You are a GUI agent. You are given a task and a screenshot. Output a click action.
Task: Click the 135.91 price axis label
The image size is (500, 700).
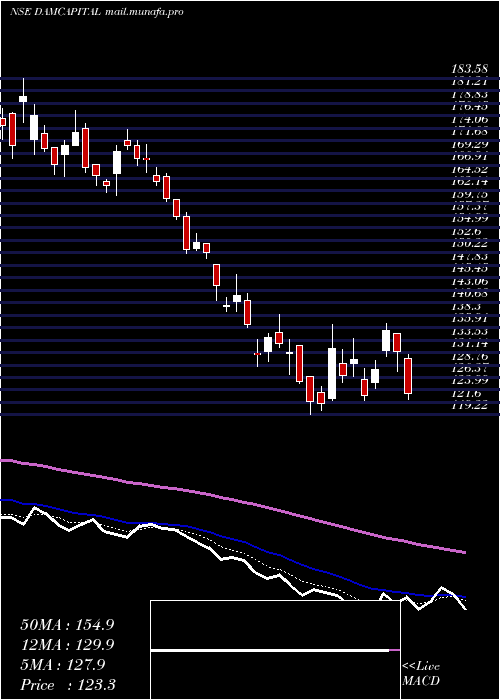point(470,319)
